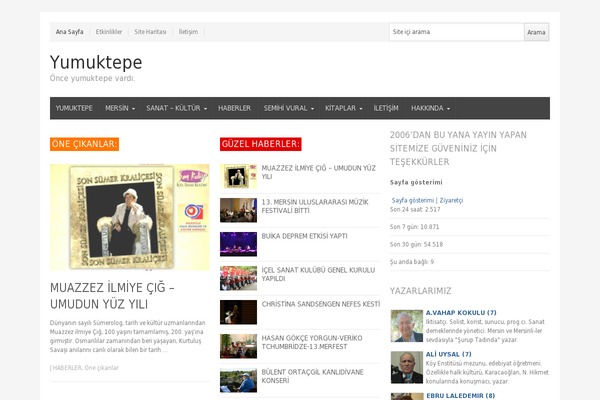The height and width of the screenshot is (400, 600).
Task: Expand the HAKKINDA dropdown menu
Action: click(430, 108)
